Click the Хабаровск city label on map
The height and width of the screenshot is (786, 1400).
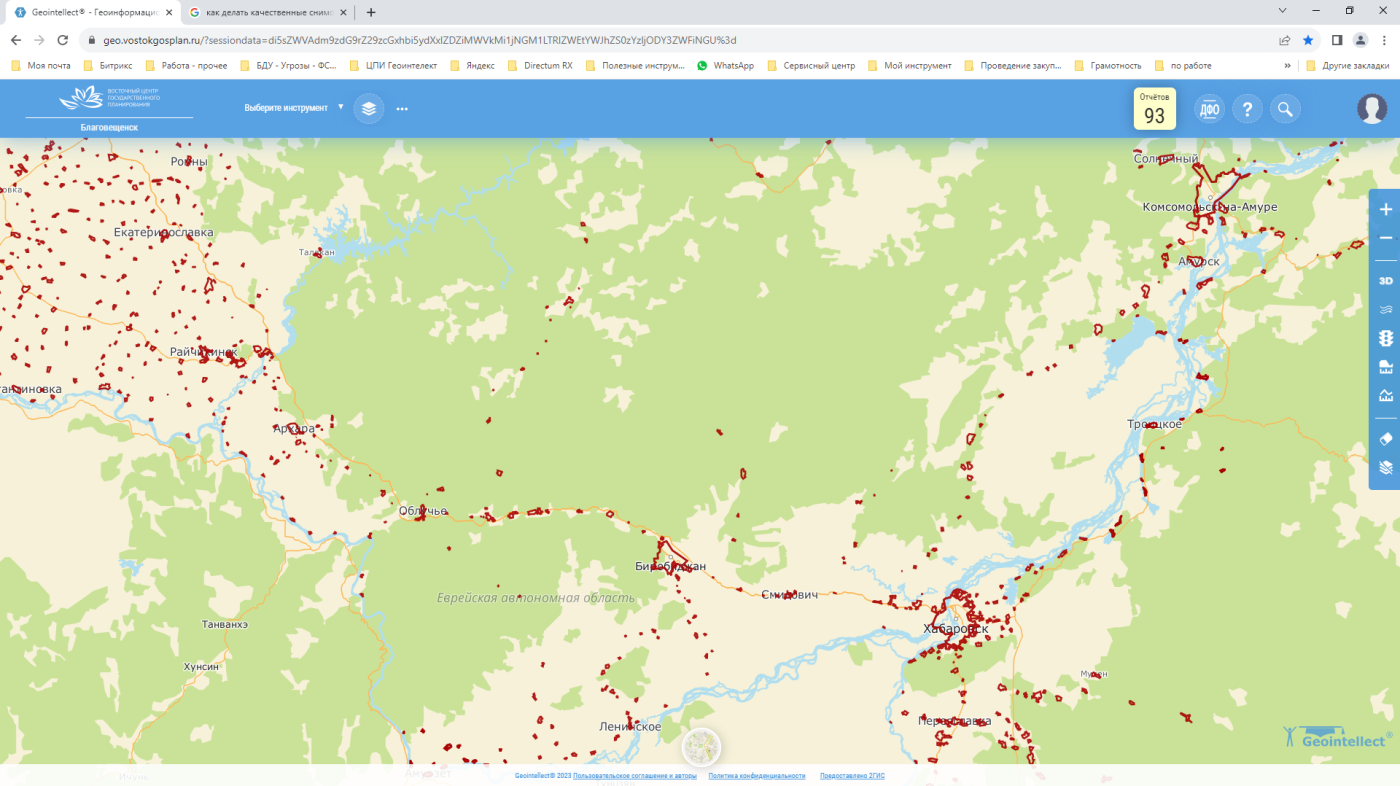(955, 629)
